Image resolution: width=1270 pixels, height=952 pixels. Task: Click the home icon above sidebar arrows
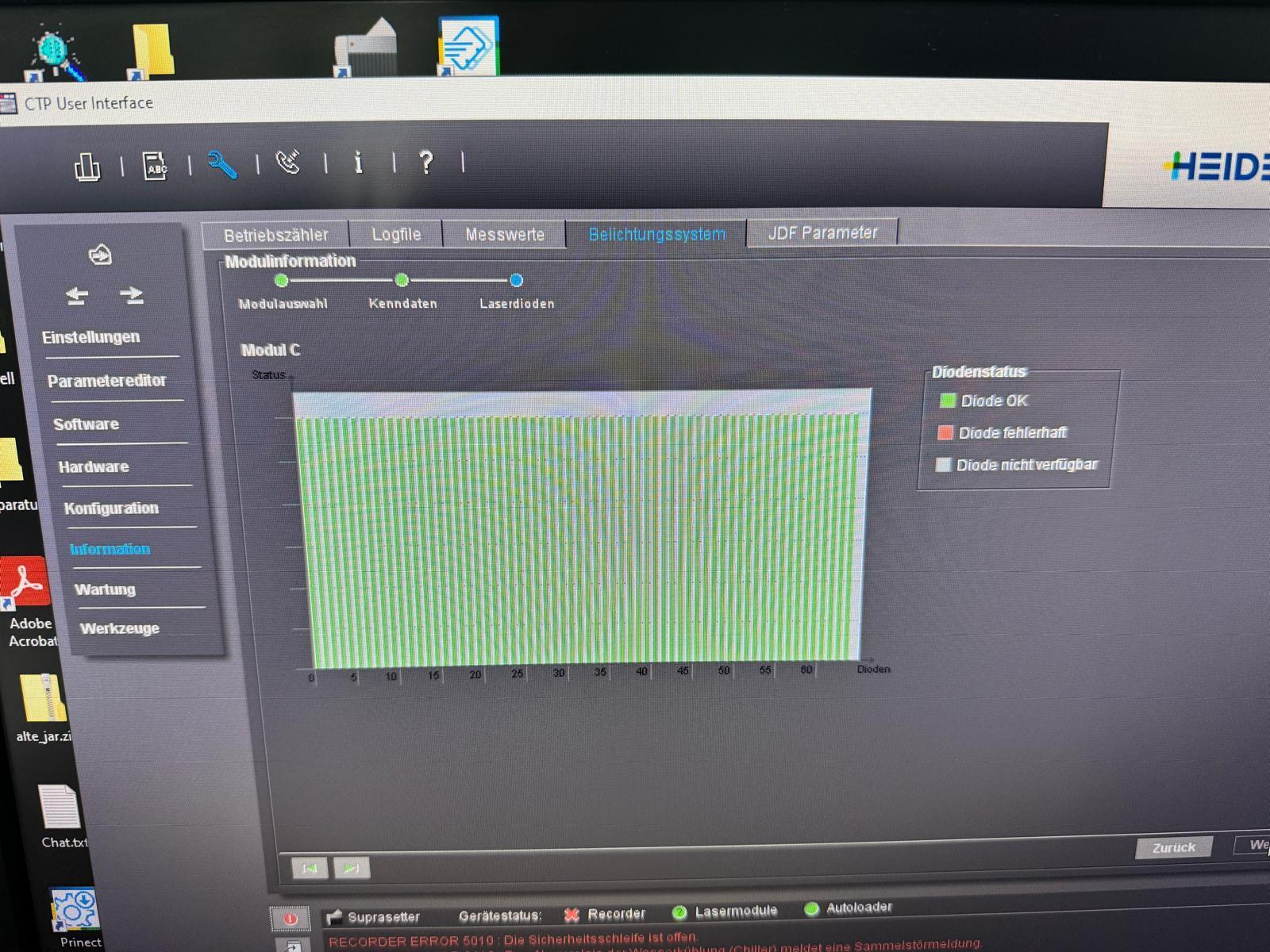pos(100,255)
